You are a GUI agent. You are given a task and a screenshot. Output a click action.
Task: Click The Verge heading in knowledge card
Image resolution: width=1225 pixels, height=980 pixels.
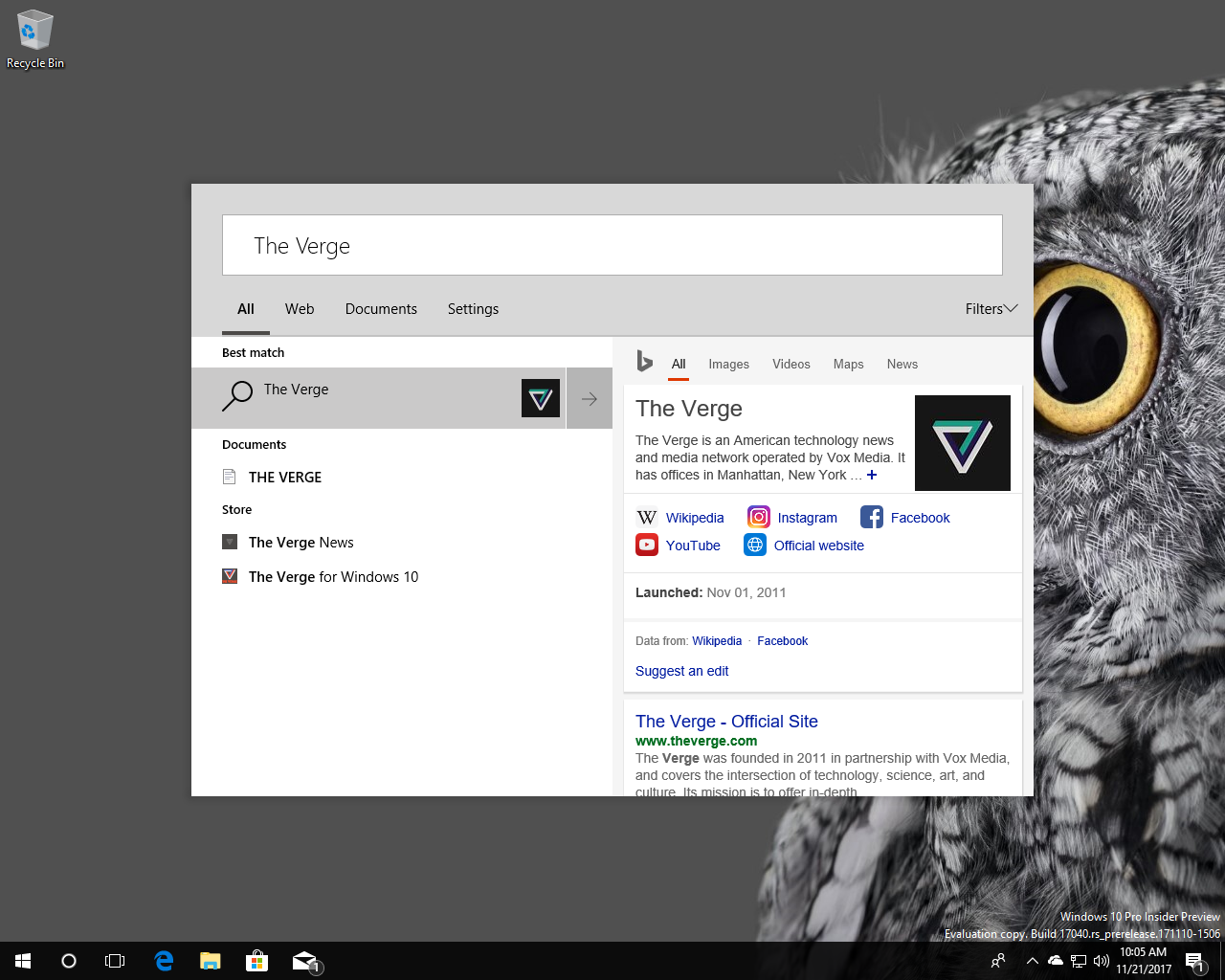coord(689,409)
